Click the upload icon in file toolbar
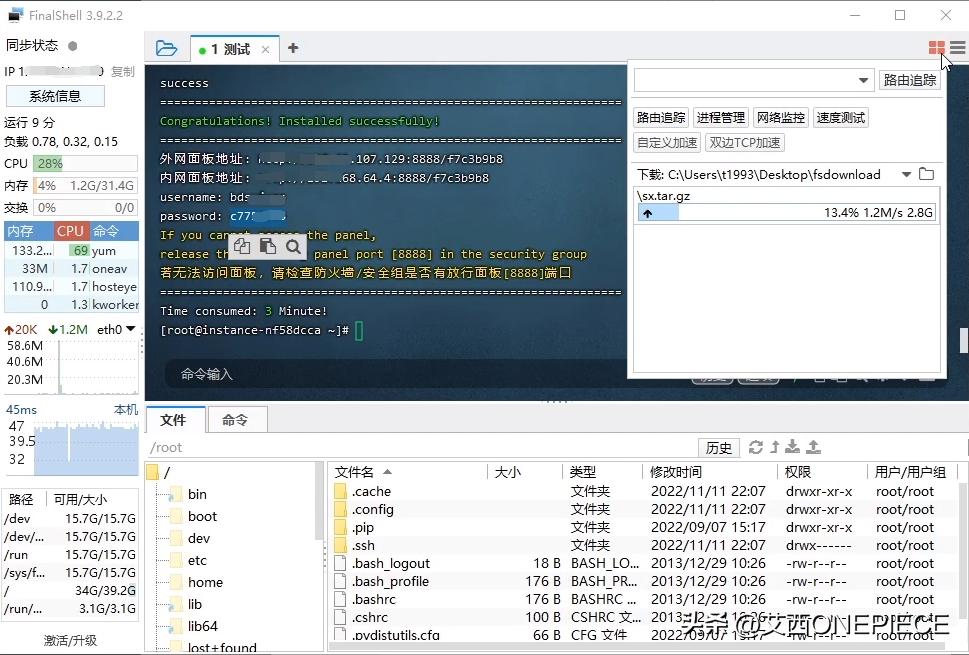The height and width of the screenshot is (655, 969). click(813, 447)
